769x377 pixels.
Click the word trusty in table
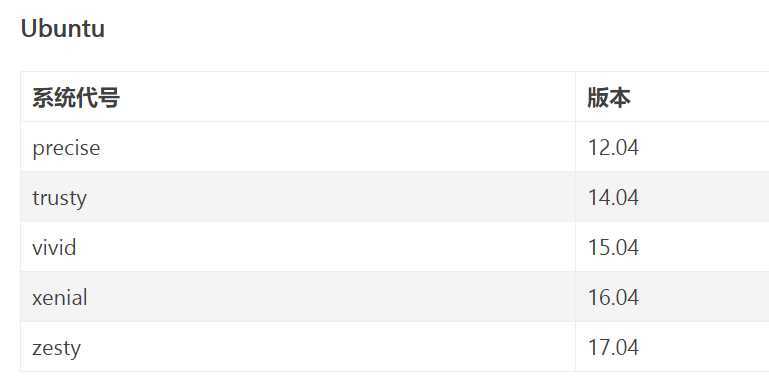59,198
